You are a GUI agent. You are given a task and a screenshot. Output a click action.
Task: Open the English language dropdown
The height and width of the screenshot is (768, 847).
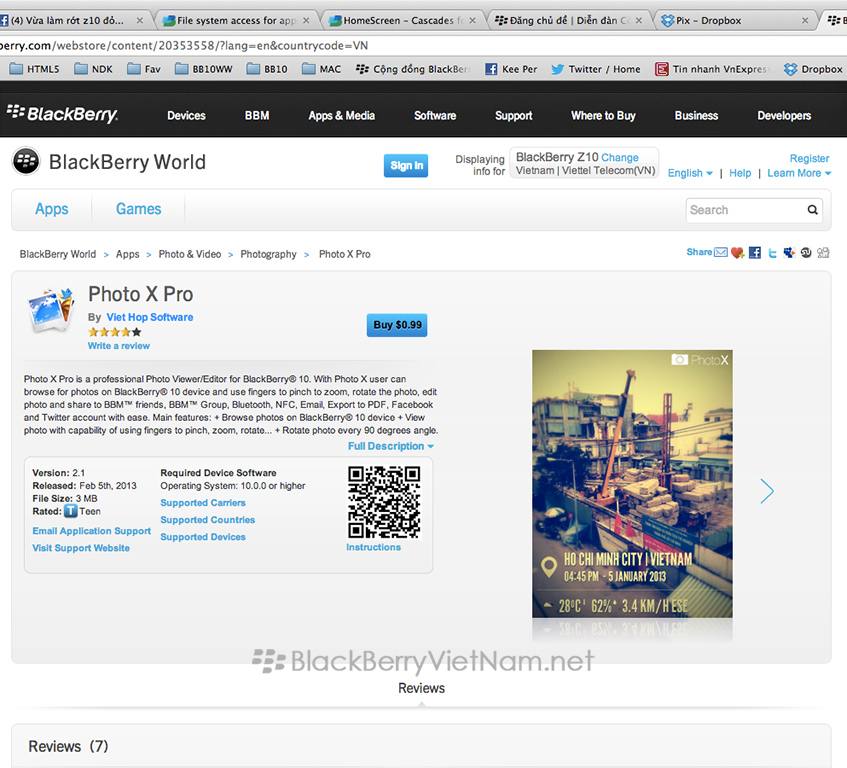(690, 173)
